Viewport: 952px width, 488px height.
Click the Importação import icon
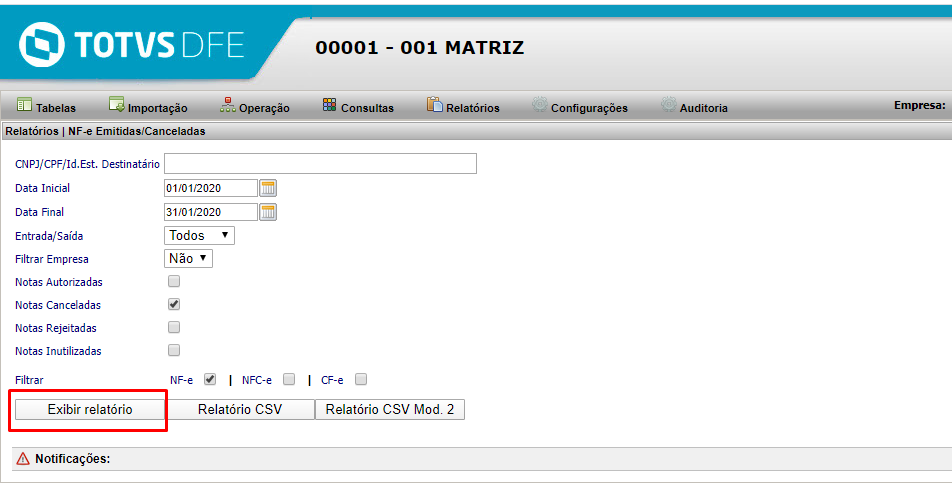point(117,104)
